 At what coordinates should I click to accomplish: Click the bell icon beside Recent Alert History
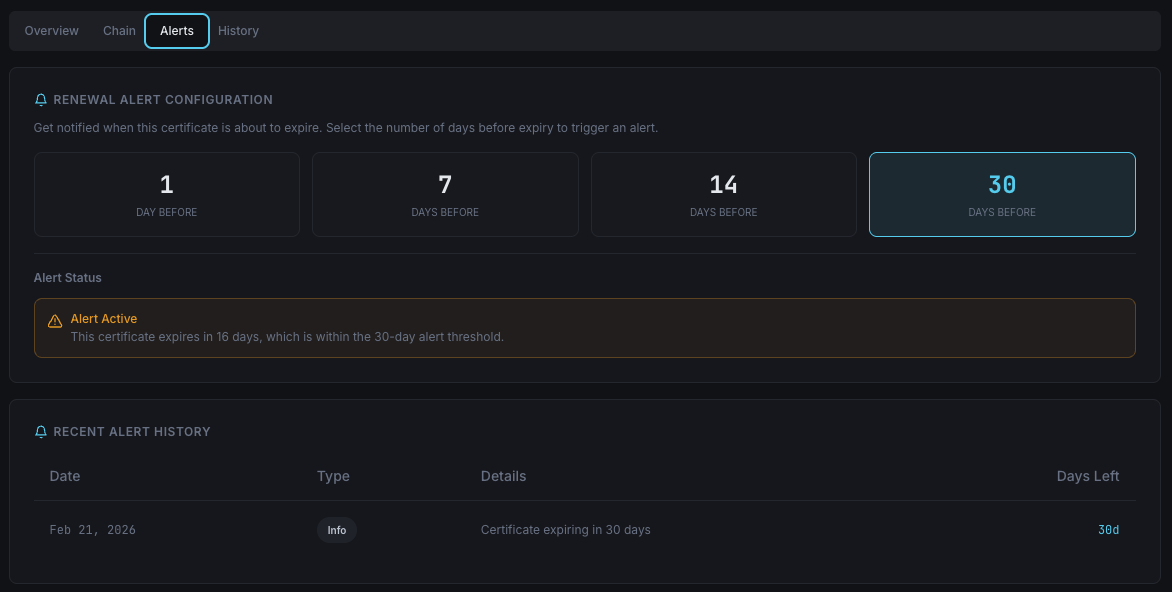(x=40, y=431)
